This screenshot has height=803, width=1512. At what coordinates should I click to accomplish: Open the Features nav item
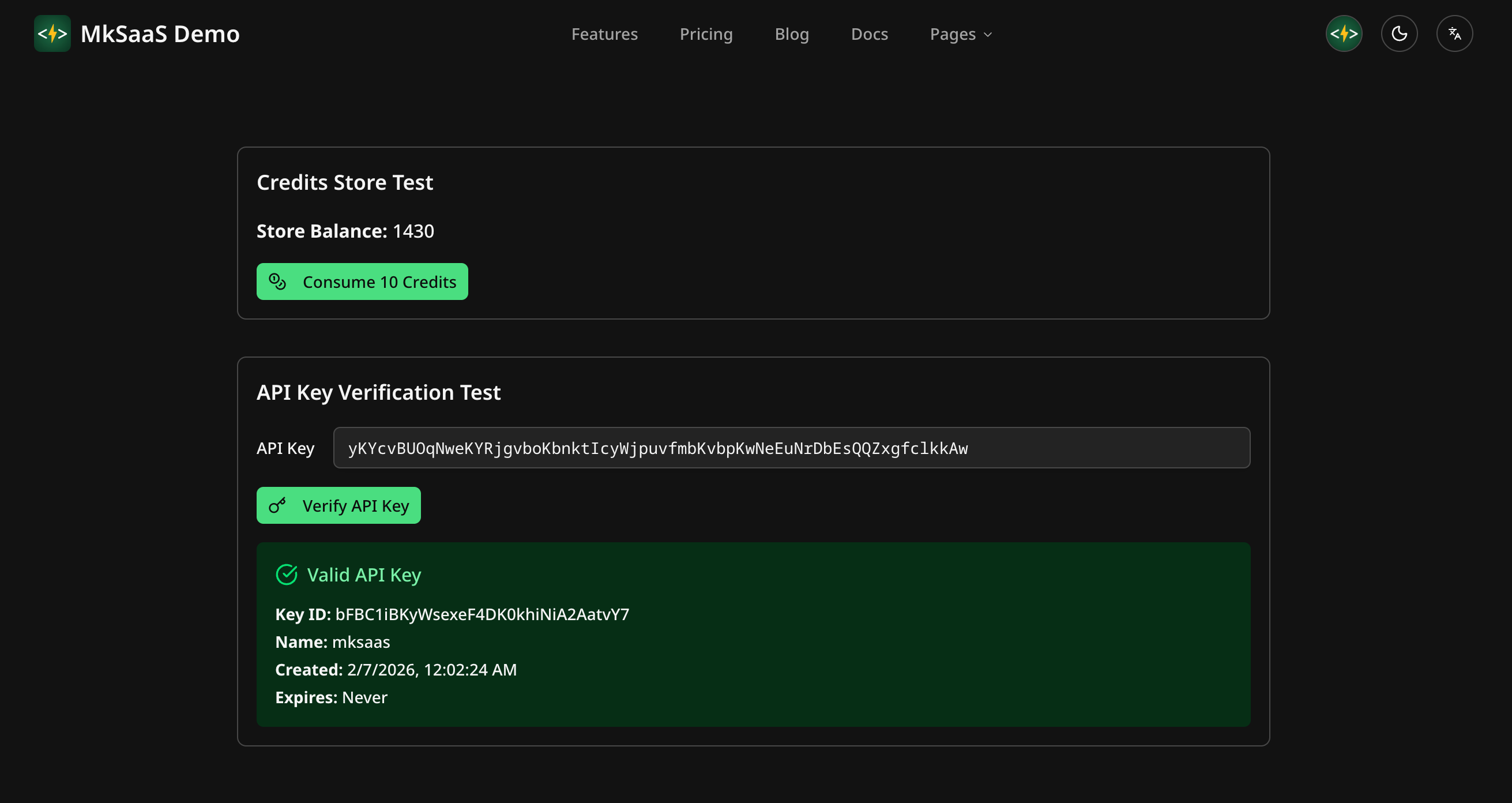[x=604, y=34]
